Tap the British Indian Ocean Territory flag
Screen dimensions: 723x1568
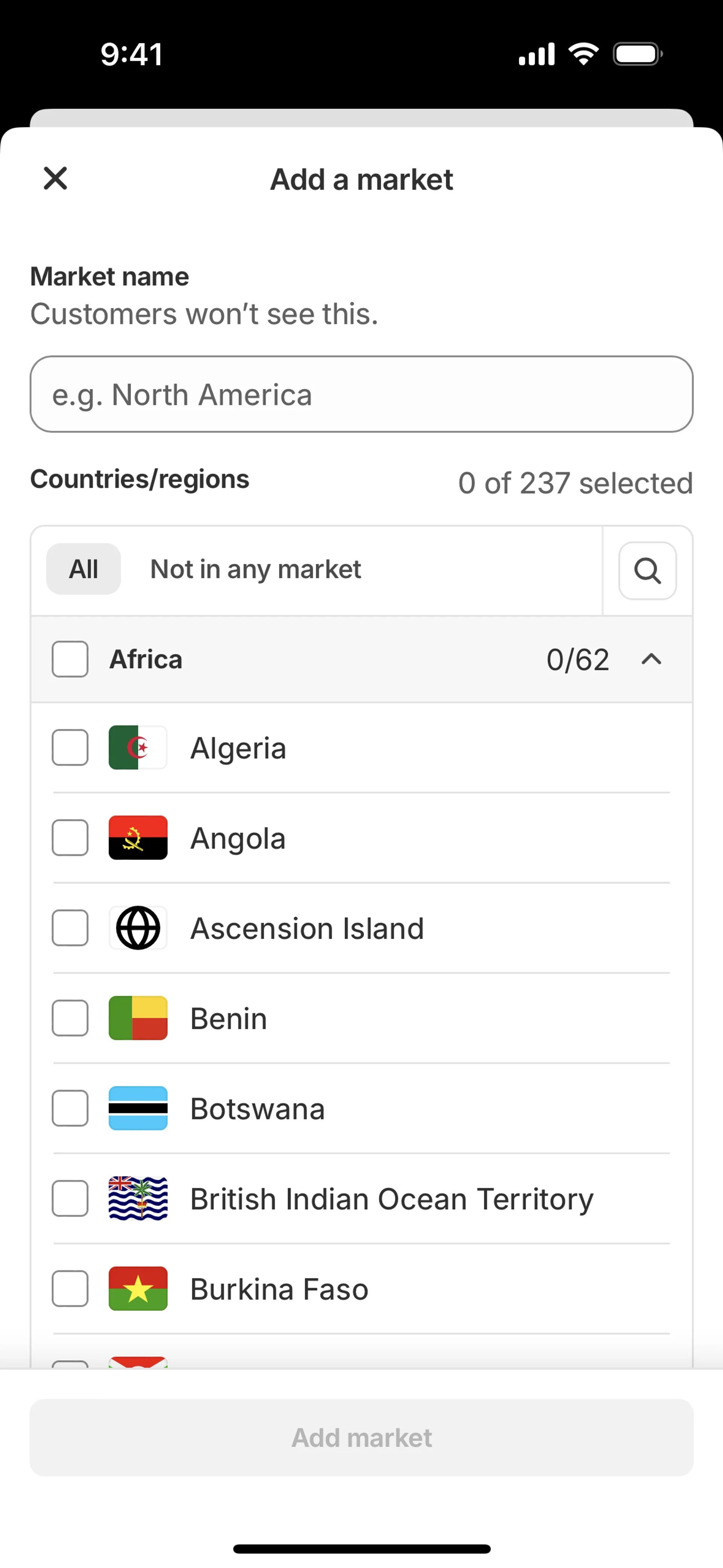click(x=138, y=1198)
